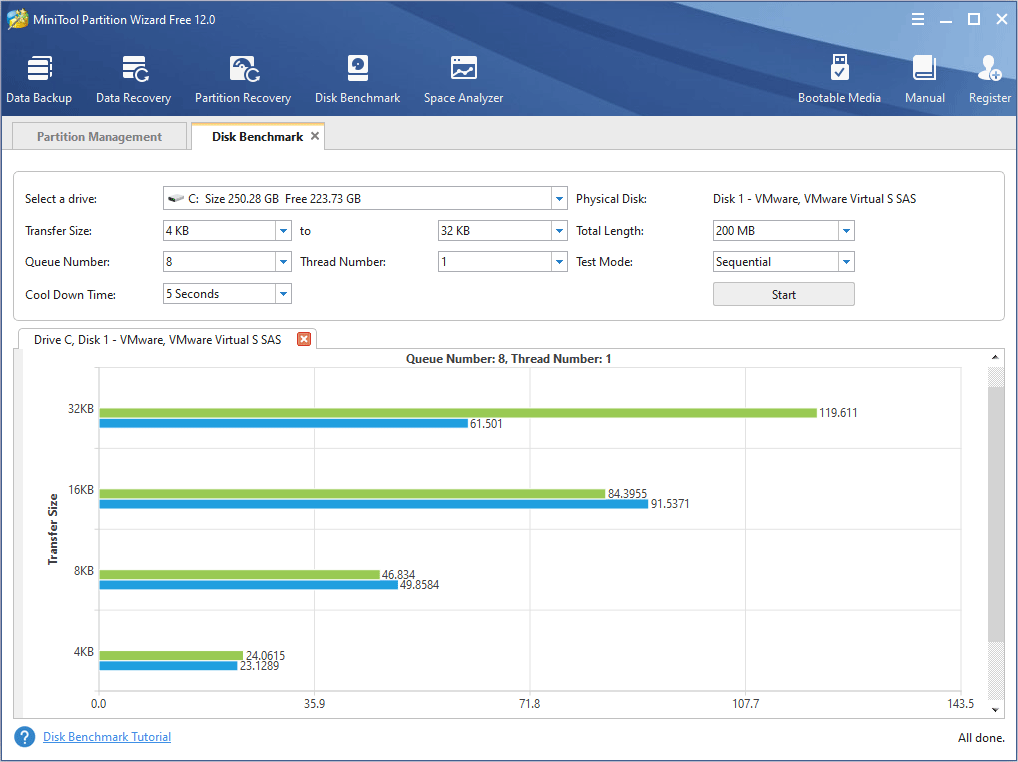Viewport: 1018px width, 762px height.
Task: Start the disk benchmark
Action: (784, 294)
